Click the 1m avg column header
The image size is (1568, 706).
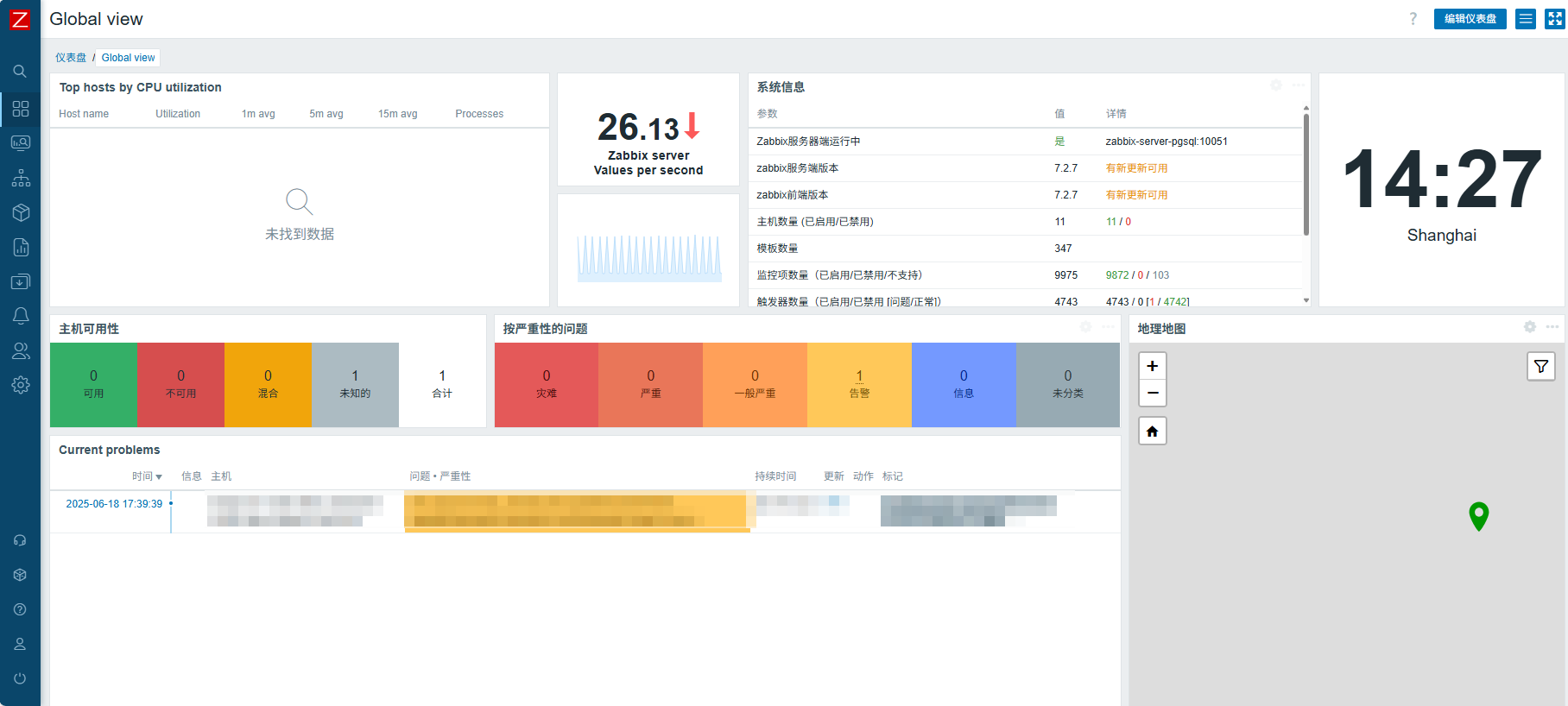click(x=258, y=114)
